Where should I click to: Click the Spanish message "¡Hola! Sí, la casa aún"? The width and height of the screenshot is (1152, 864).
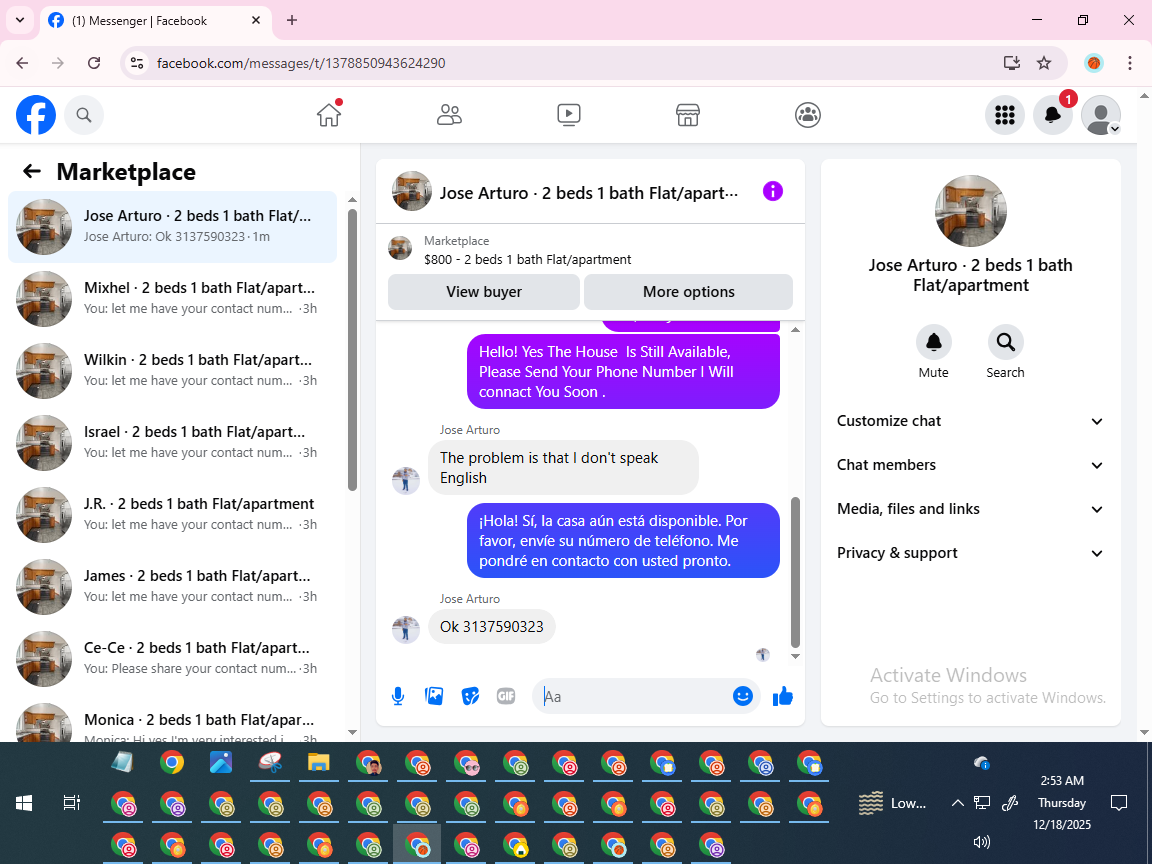pos(623,541)
